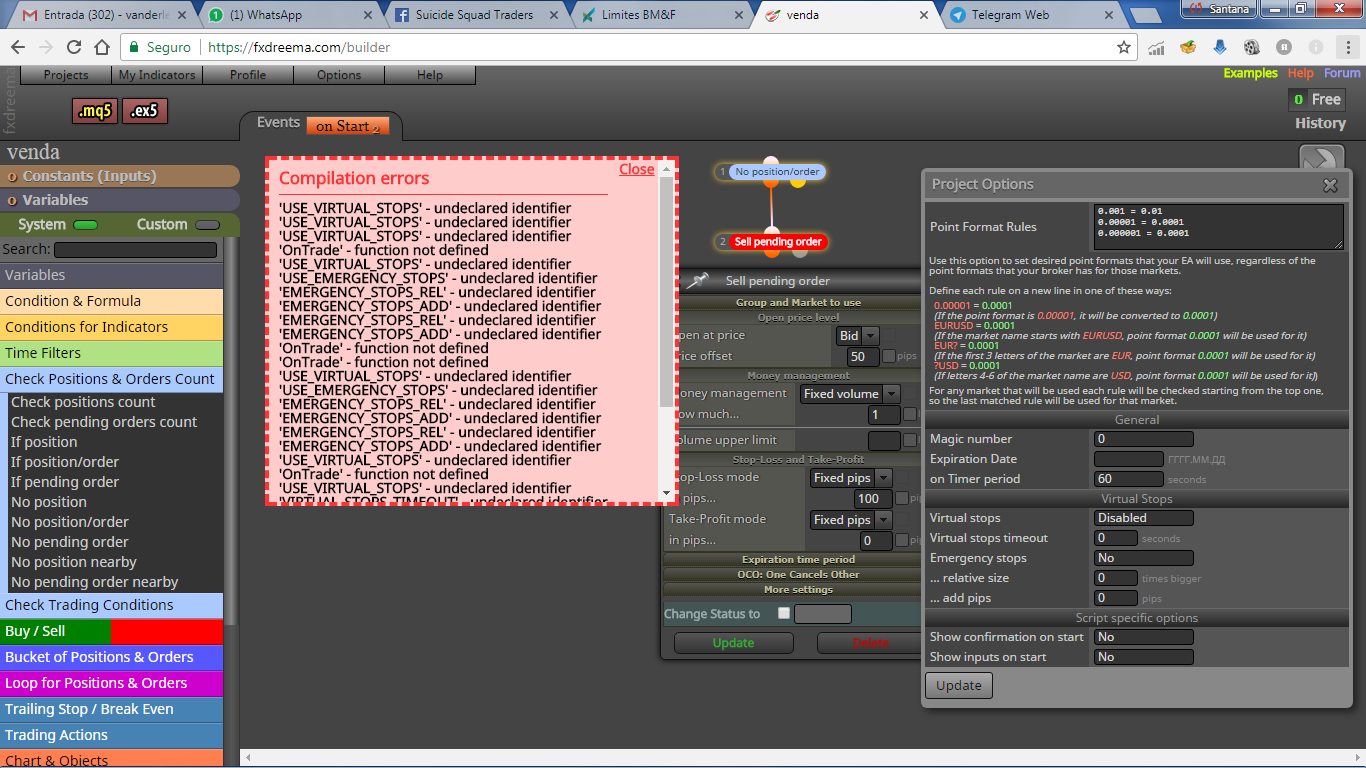Click the compilation errors scrollbar down arrow
1366x768 pixels.
(x=667, y=493)
